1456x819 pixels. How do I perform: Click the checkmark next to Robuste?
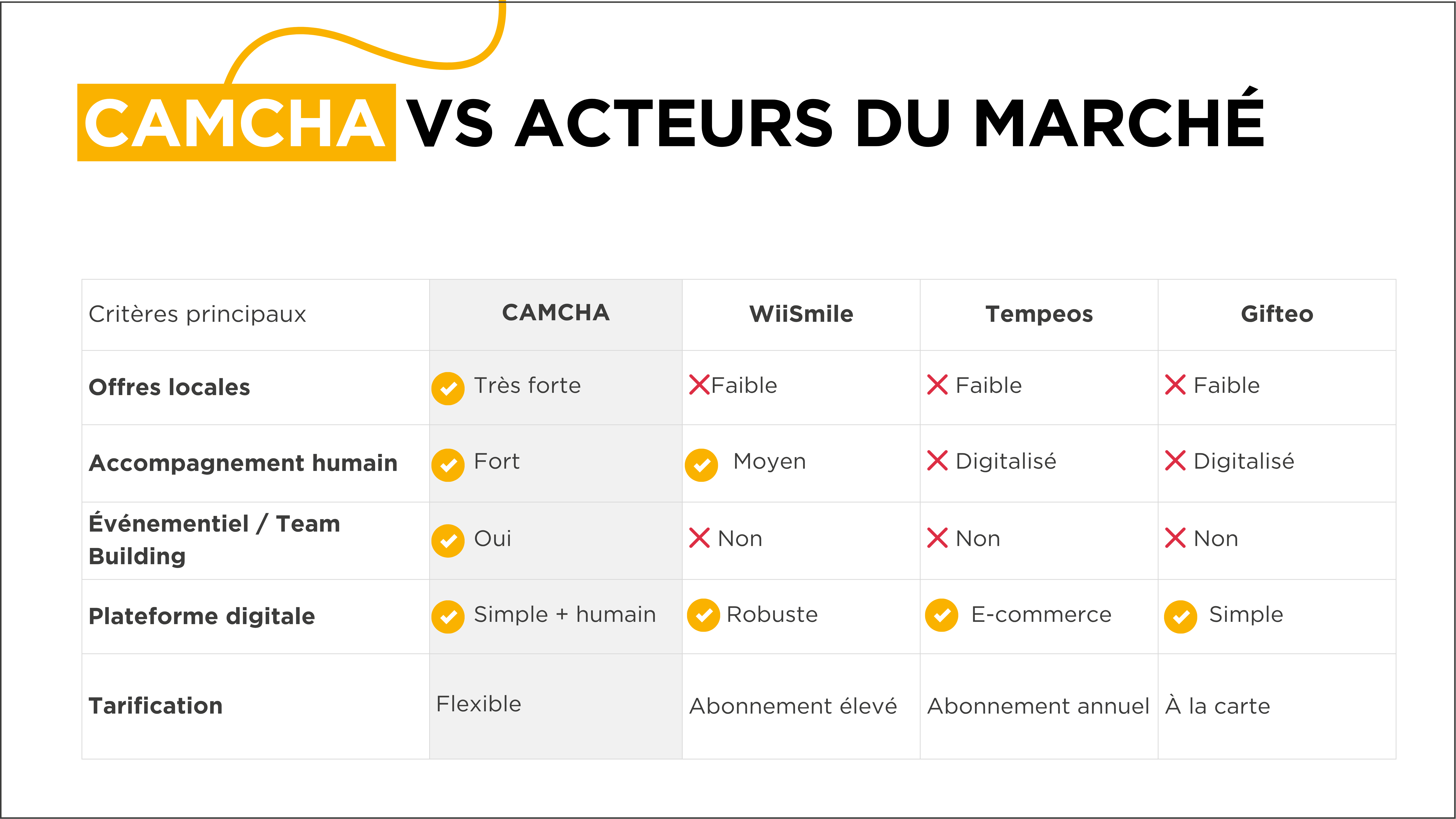[x=703, y=615]
